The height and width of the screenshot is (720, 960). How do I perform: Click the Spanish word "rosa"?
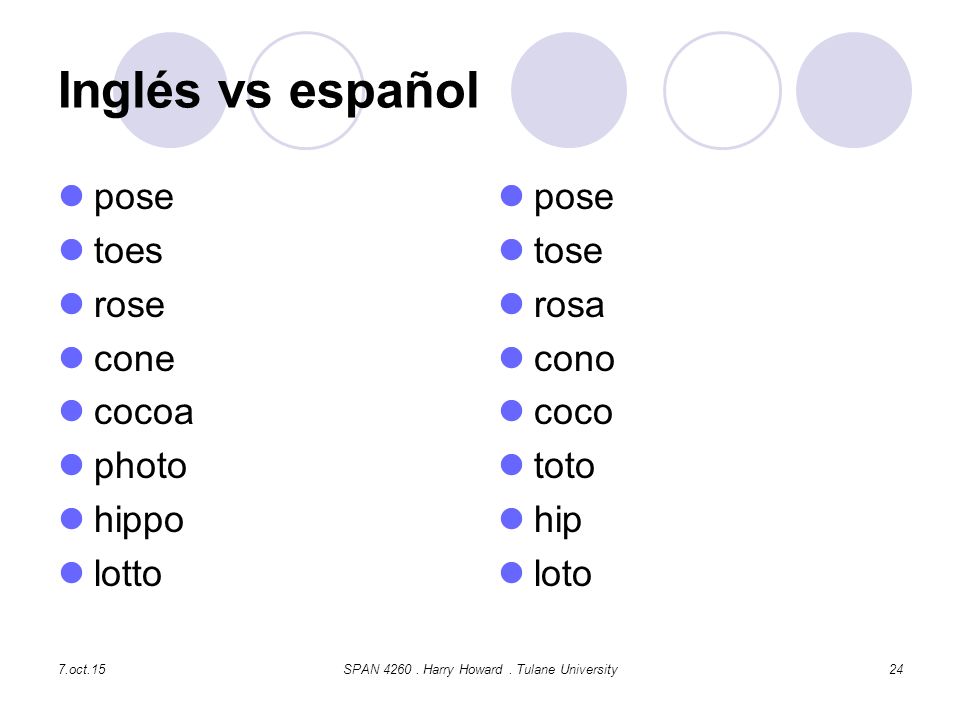[569, 306]
